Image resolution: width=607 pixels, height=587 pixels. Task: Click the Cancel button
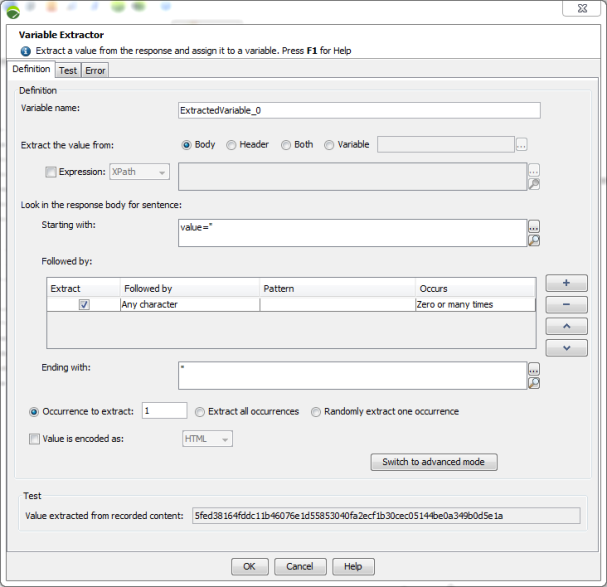[x=300, y=566]
